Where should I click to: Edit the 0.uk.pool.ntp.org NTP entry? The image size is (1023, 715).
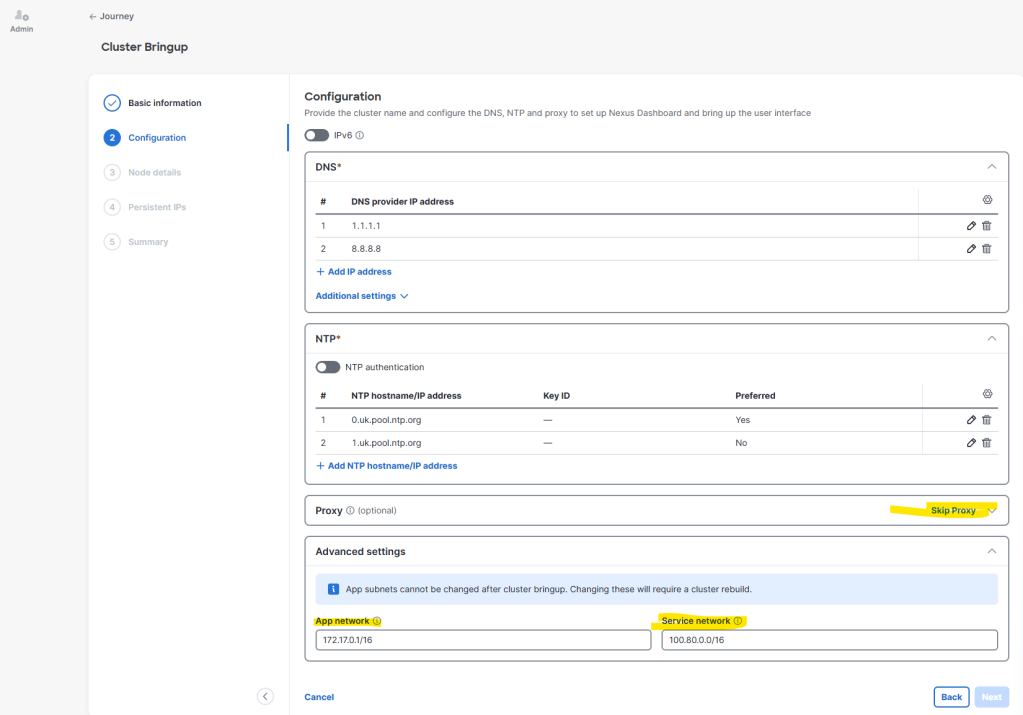pos(971,420)
